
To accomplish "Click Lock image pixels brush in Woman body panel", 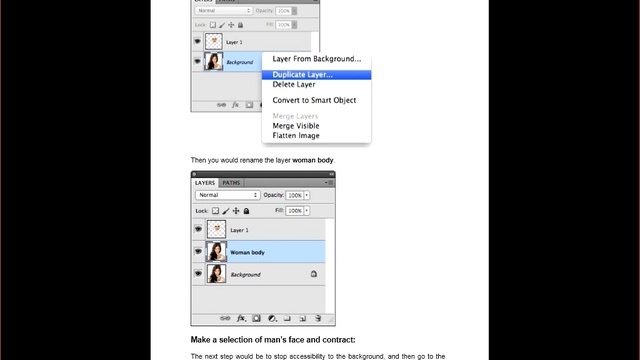I will coord(226,211).
